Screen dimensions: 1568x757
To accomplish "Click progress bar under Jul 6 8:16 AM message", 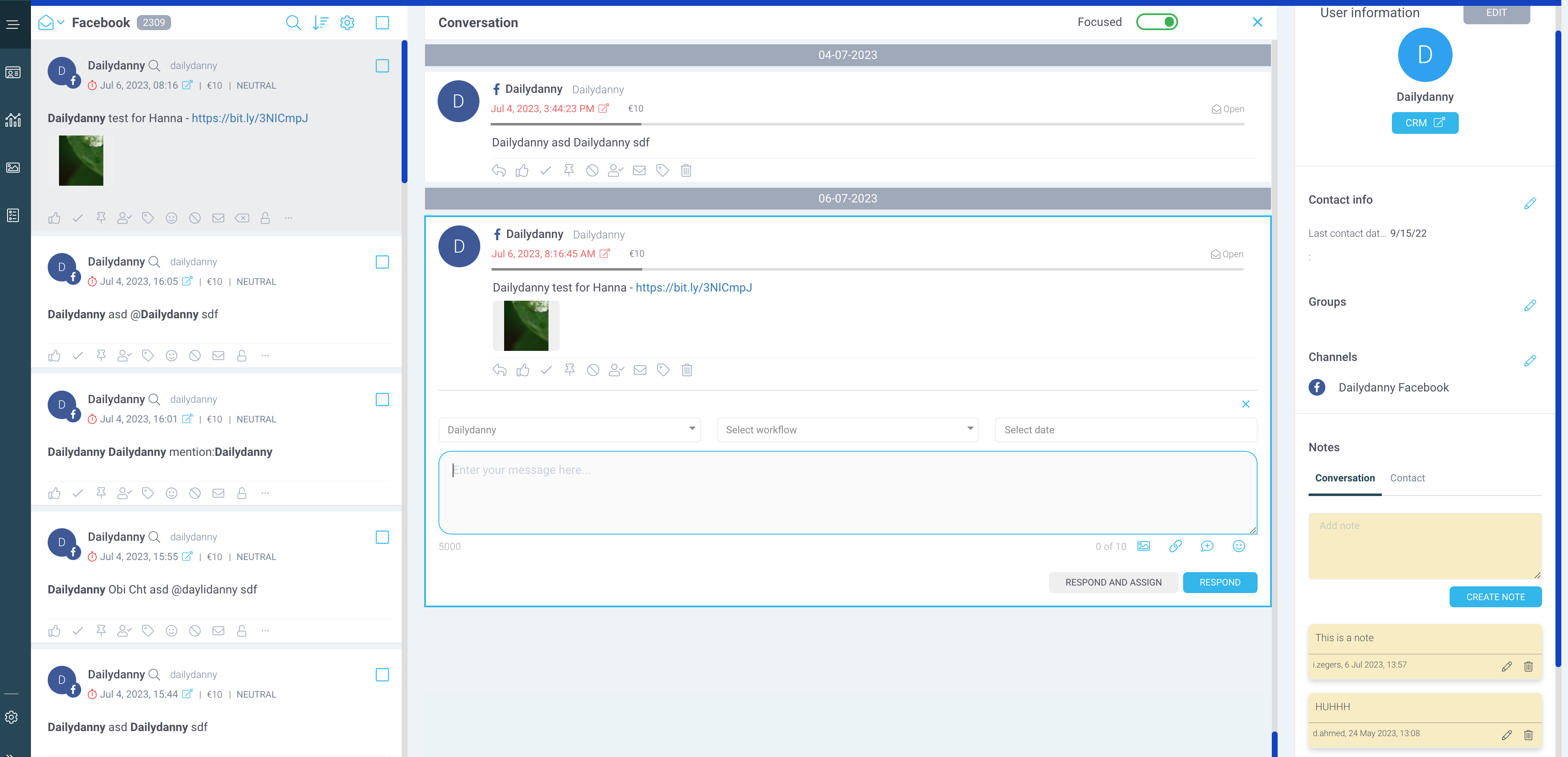I will coord(867,269).
